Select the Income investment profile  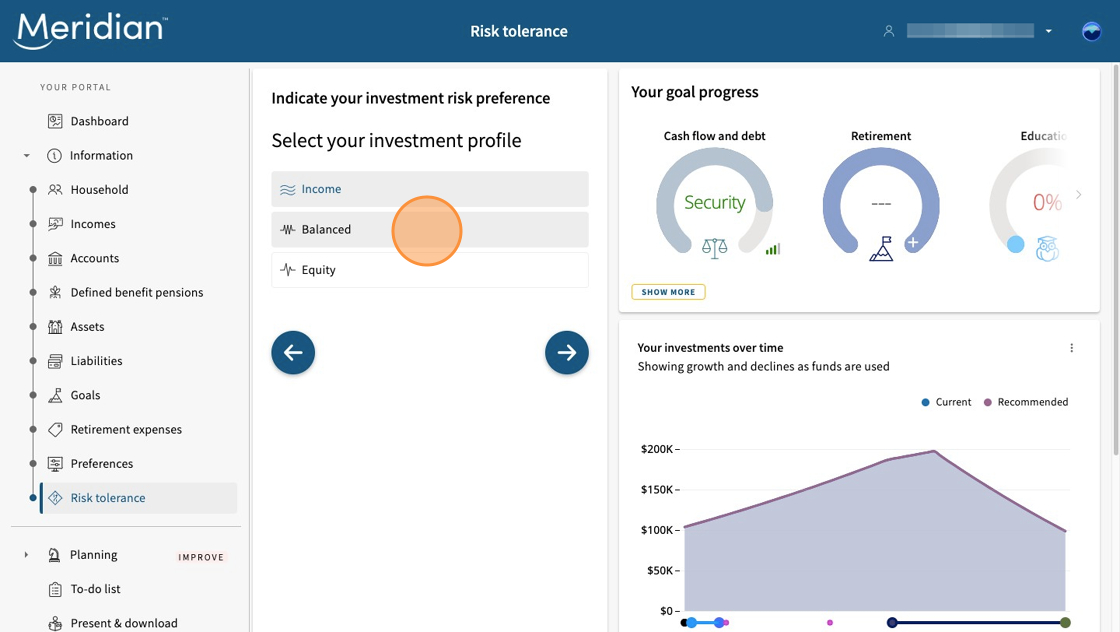tap(430, 189)
